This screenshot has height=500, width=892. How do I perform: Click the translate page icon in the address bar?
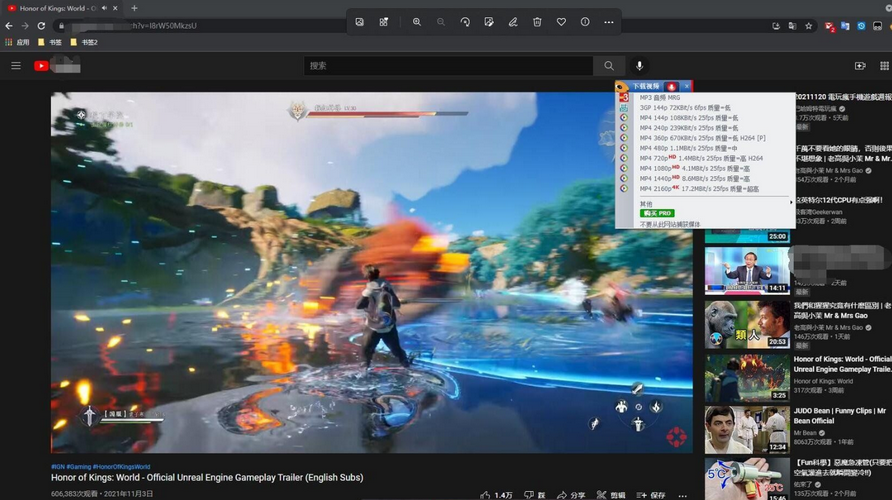pos(792,26)
